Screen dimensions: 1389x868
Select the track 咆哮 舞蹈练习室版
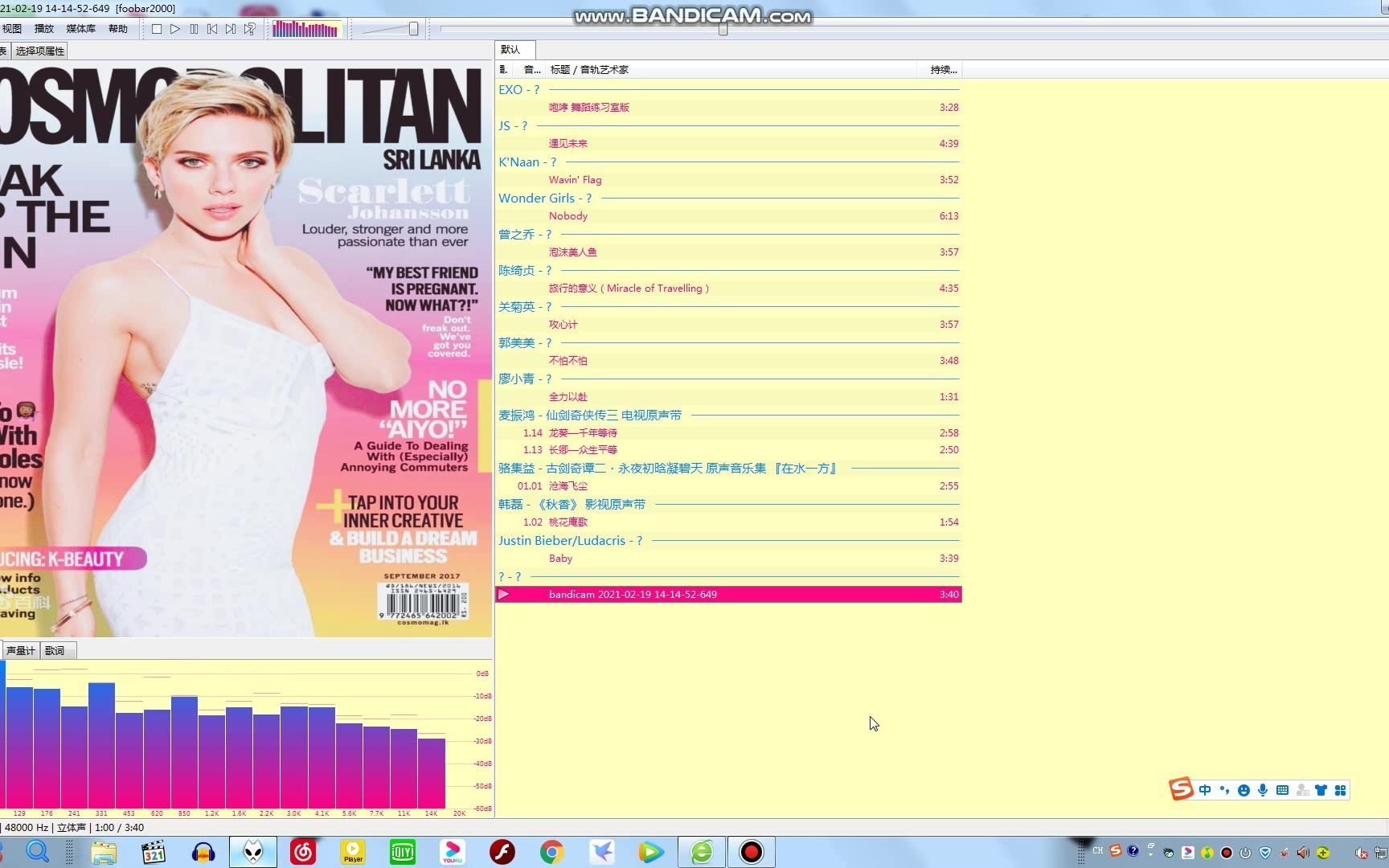pos(728,107)
